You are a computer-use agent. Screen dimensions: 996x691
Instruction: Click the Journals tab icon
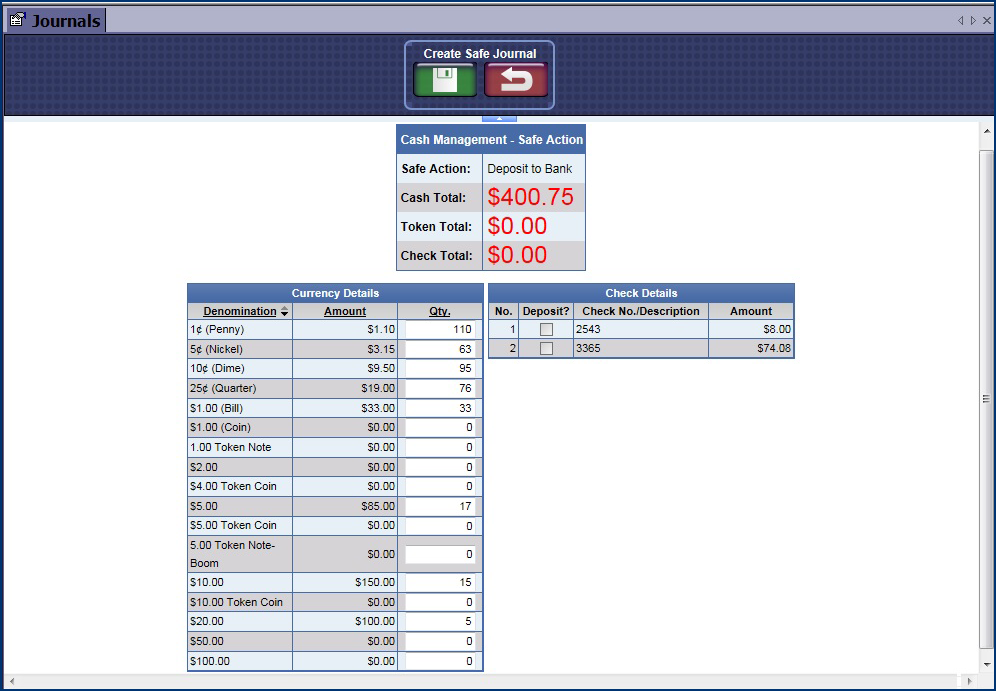coord(17,20)
